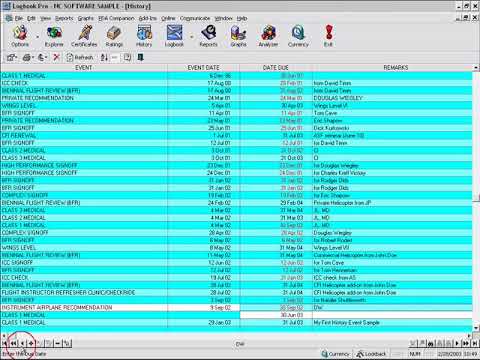Launch the Analyzer toolbar icon

268,36
